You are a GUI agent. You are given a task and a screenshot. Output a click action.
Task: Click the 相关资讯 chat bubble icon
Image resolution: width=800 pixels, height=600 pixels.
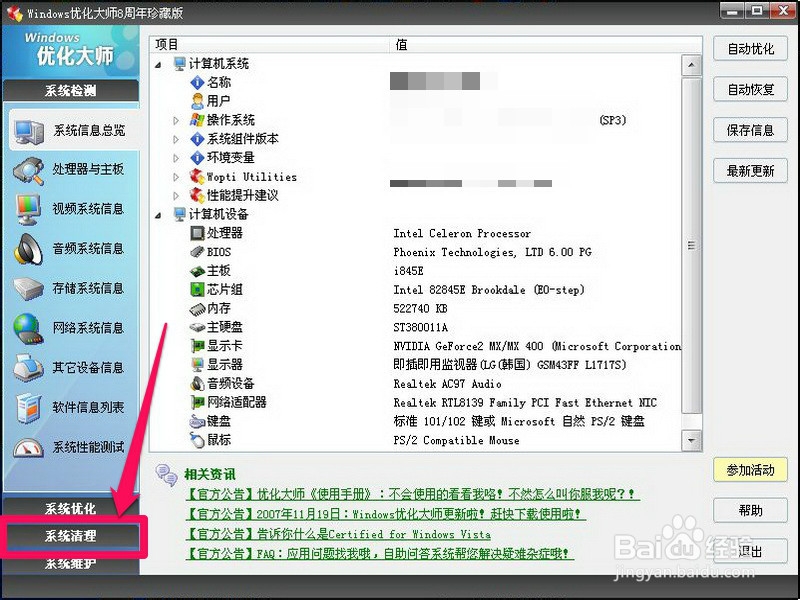click(166, 474)
